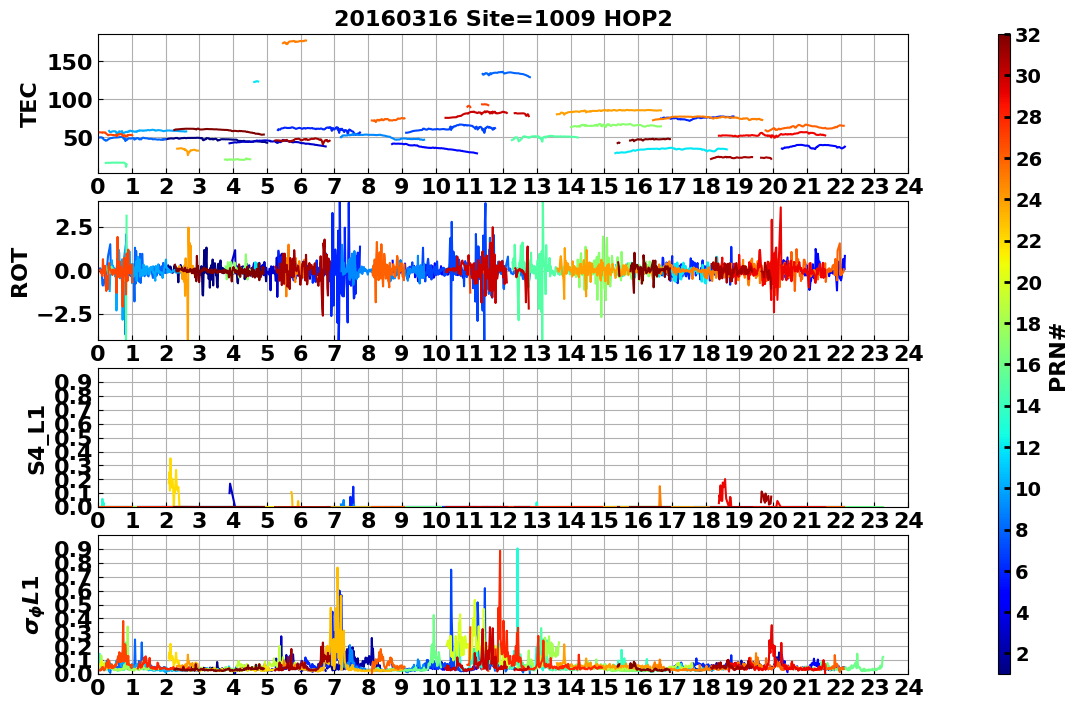The width and height of the screenshot is (1077, 709).
Task: Click colorbar tick label 32
Action: pos(1028,35)
